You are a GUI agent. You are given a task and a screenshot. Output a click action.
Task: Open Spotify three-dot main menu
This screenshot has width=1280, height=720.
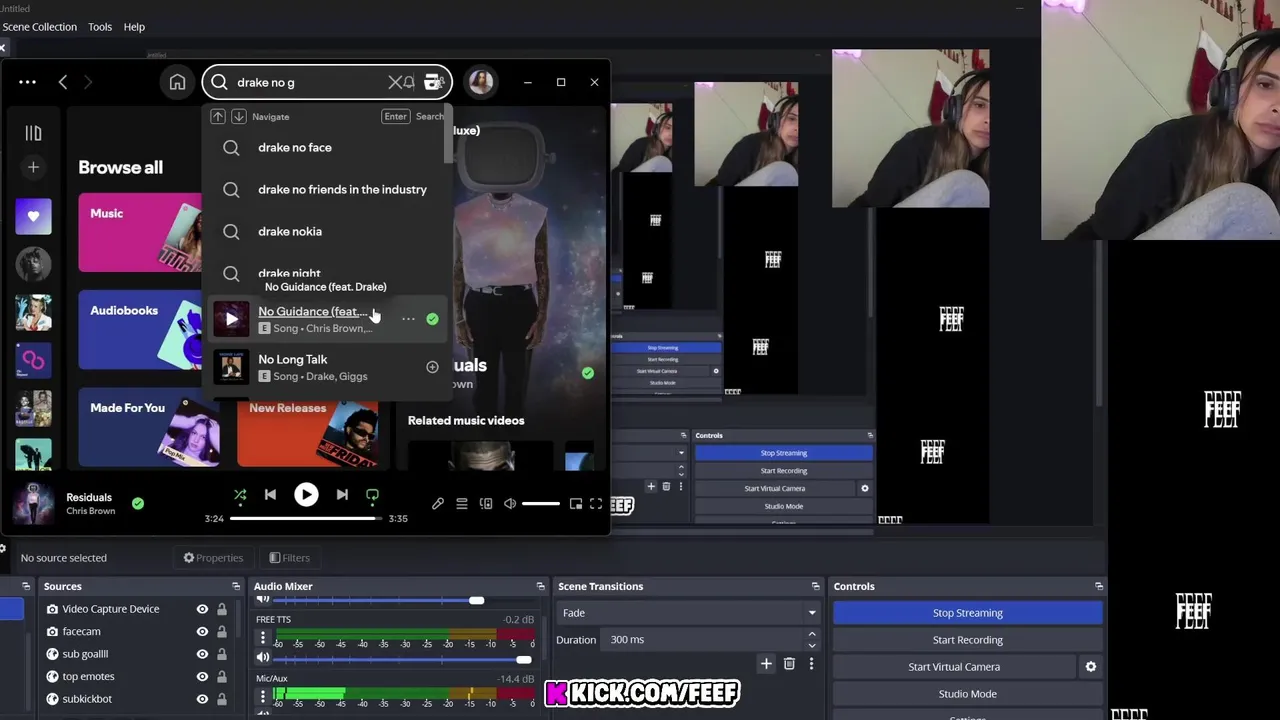pyautogui.click(x=27, y=82)
